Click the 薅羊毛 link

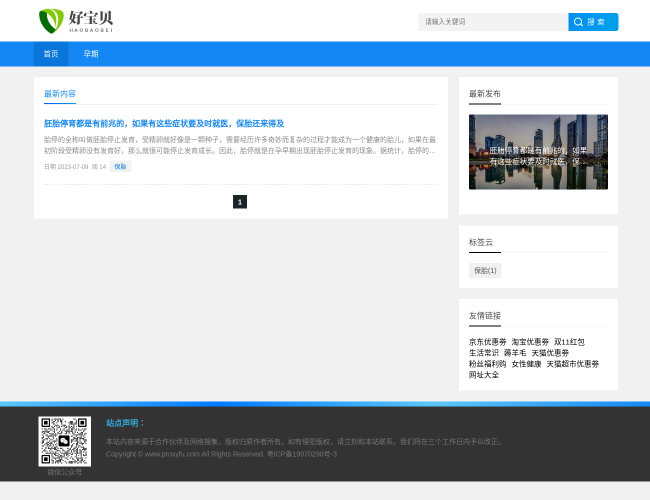point(515,353)
